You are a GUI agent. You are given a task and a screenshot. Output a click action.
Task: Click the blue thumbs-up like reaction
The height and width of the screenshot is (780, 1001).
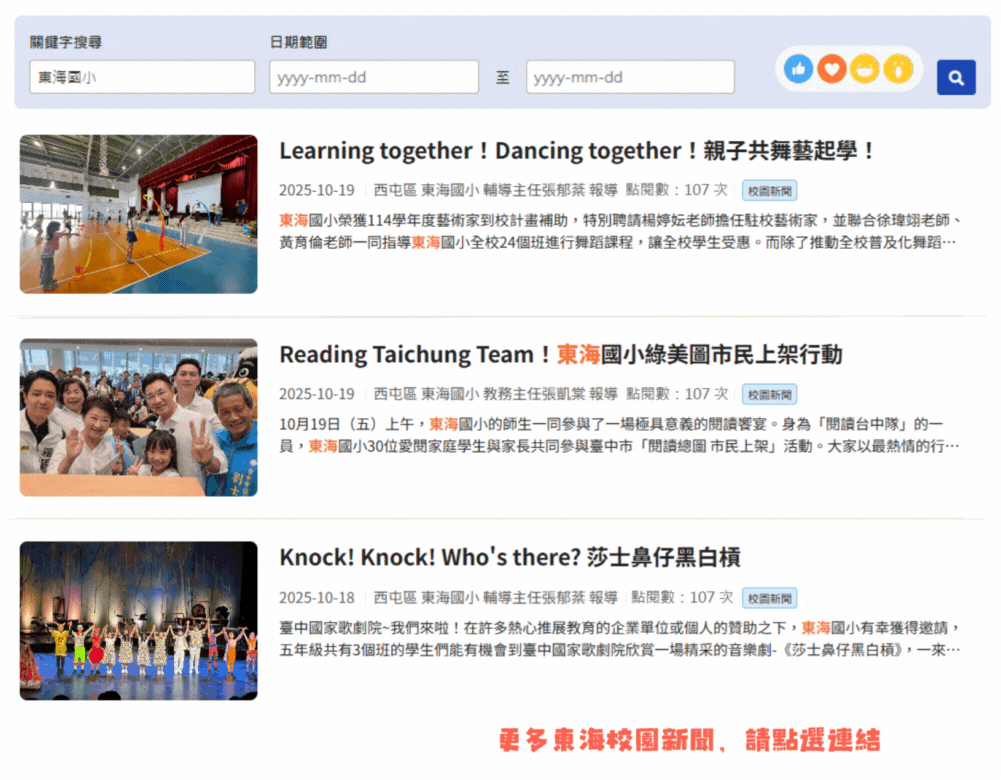798,69
